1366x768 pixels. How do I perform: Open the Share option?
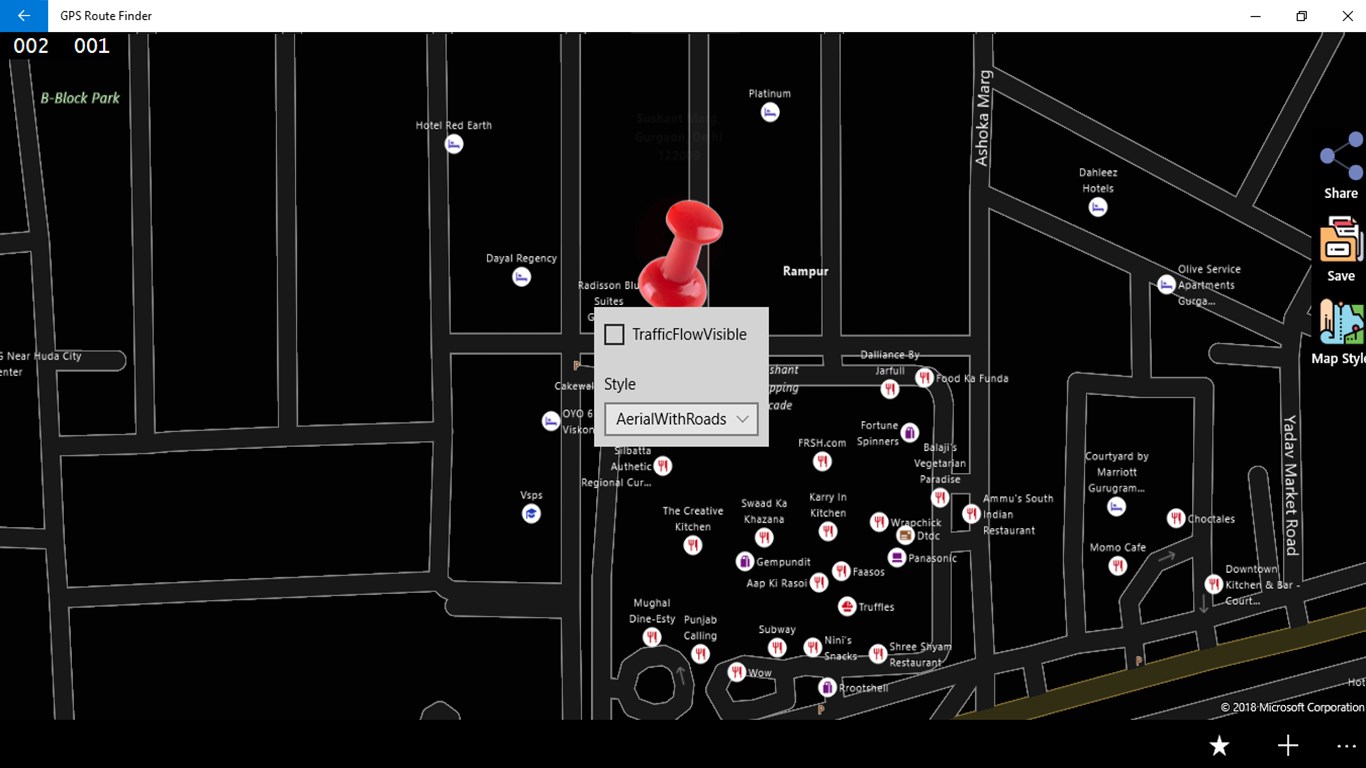1341,166
